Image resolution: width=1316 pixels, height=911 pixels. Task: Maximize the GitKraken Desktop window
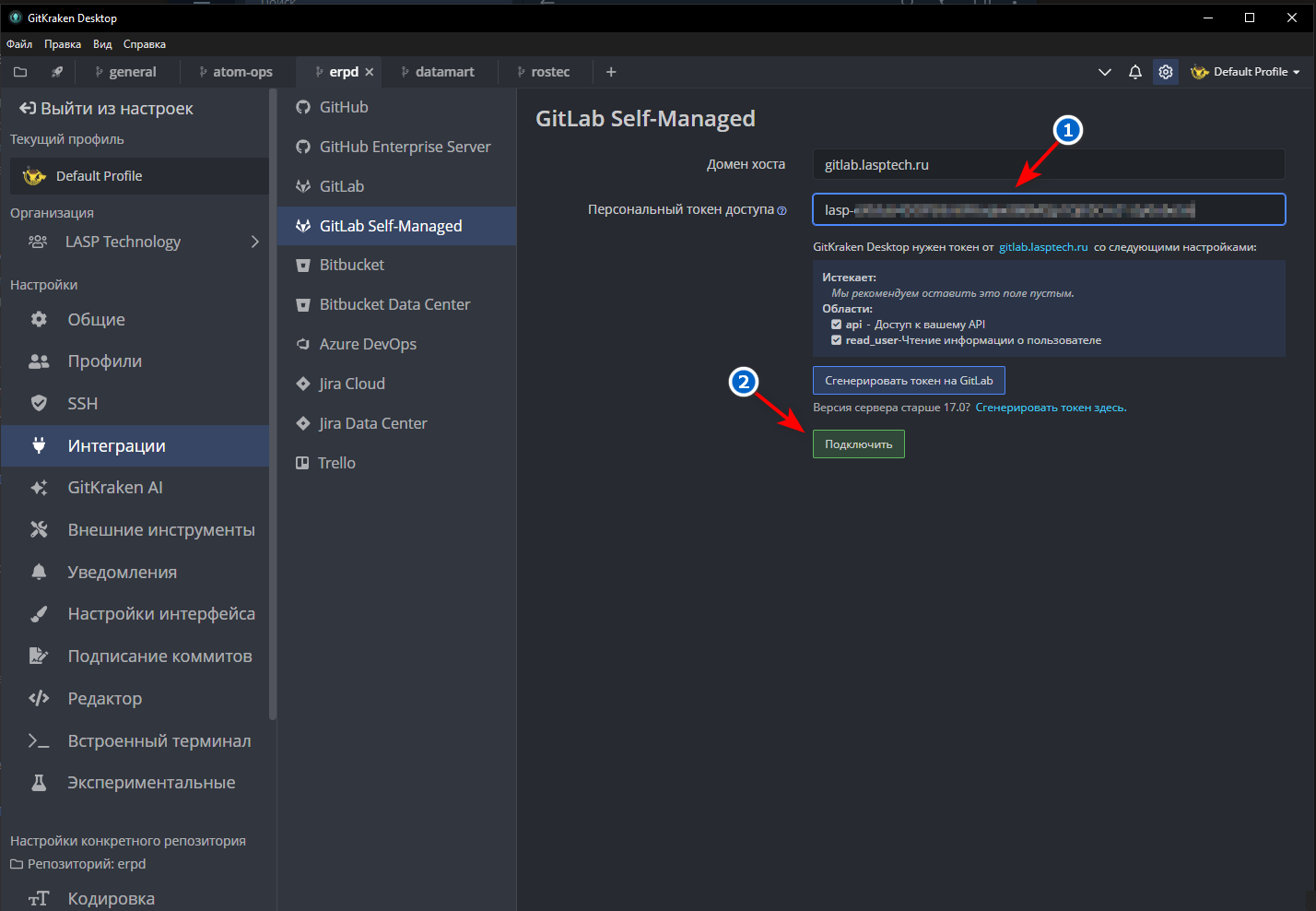pyautogui.click(x=1250, y=18)
